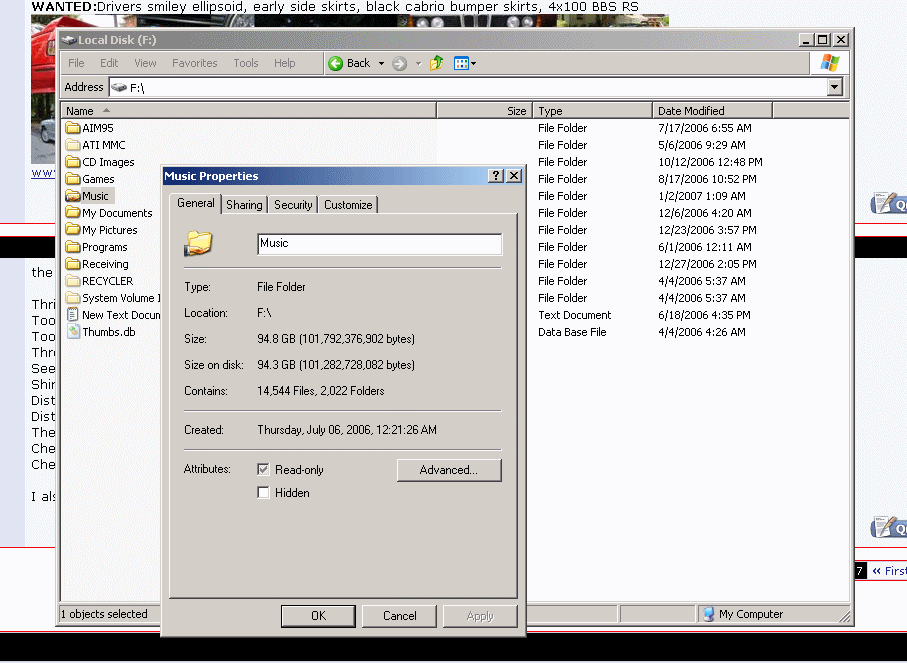Image resolution: width=907 pixels, height=663 pixels.
Task: Click the Help question mark button
Action: [495, 176]
